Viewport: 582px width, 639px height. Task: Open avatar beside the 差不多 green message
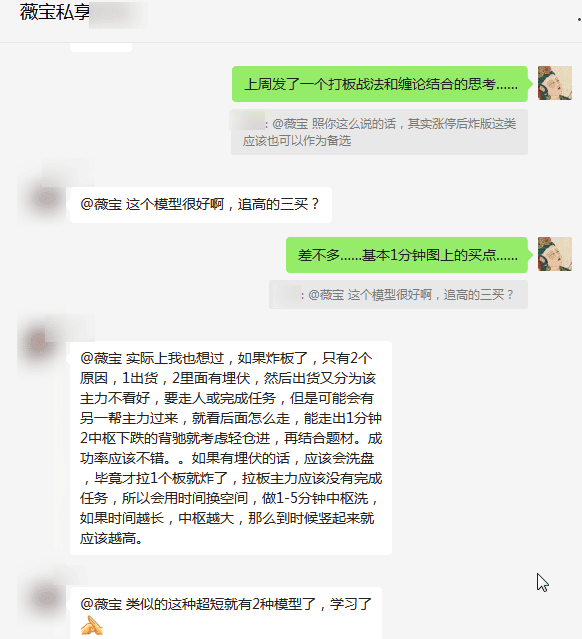pos(555,254)
